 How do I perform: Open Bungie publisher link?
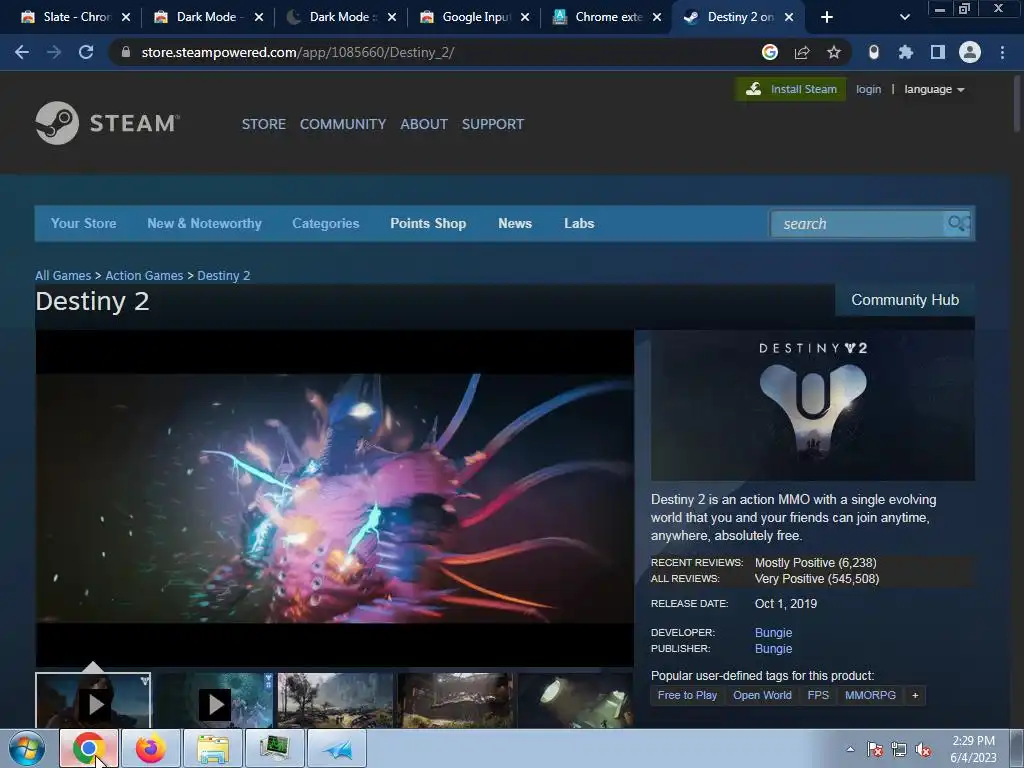[774, 649]
